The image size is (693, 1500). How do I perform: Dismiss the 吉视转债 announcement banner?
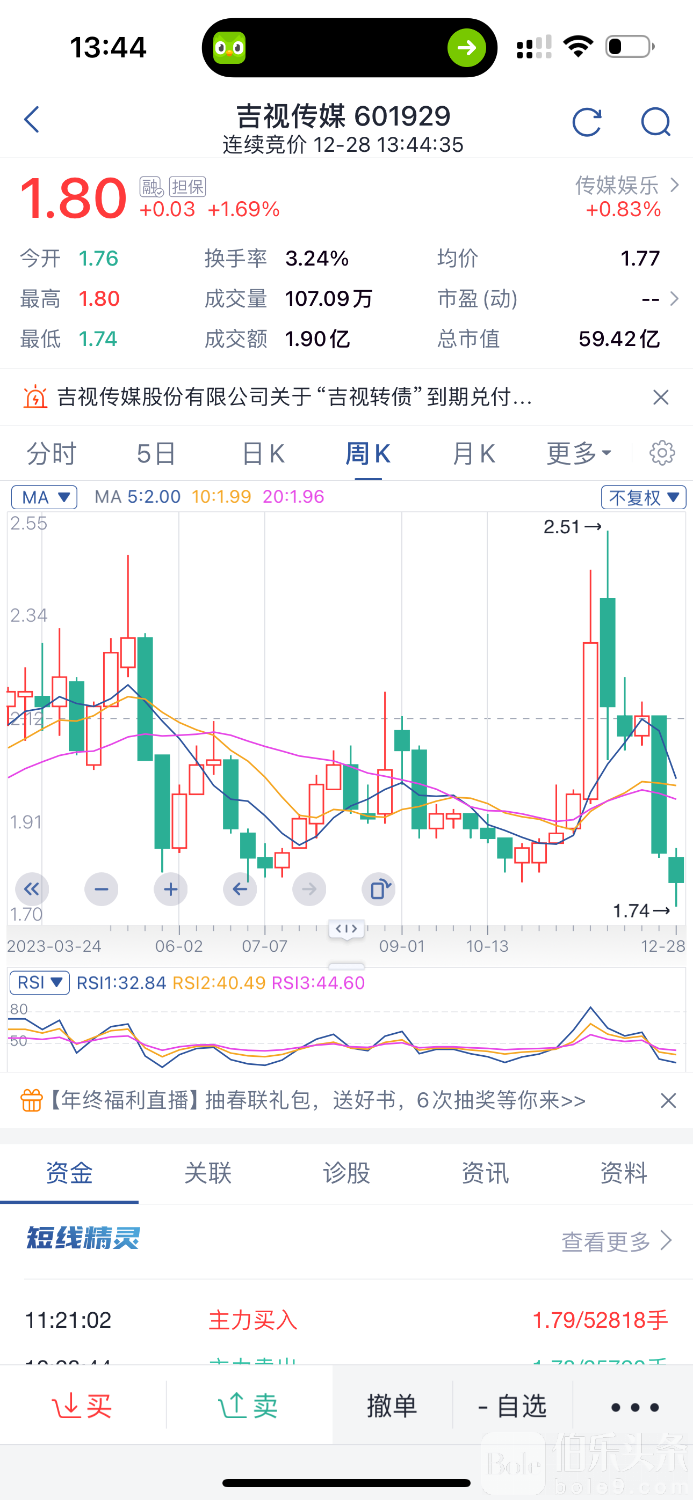(660, 397)
